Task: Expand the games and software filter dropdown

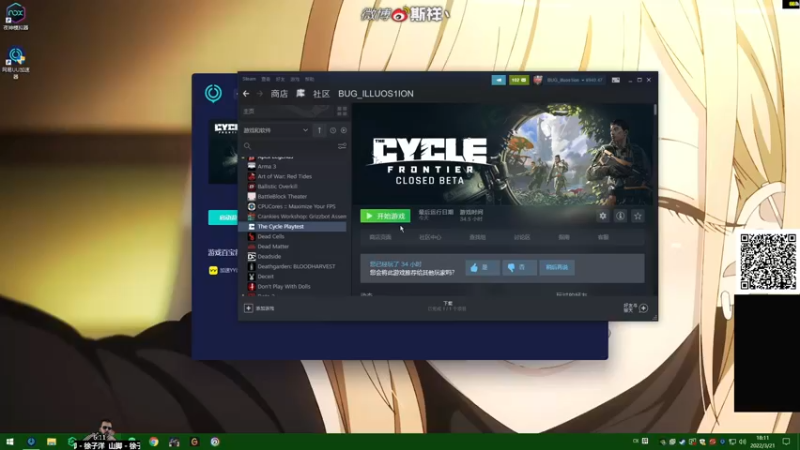Action: click(x=276, y=130)
